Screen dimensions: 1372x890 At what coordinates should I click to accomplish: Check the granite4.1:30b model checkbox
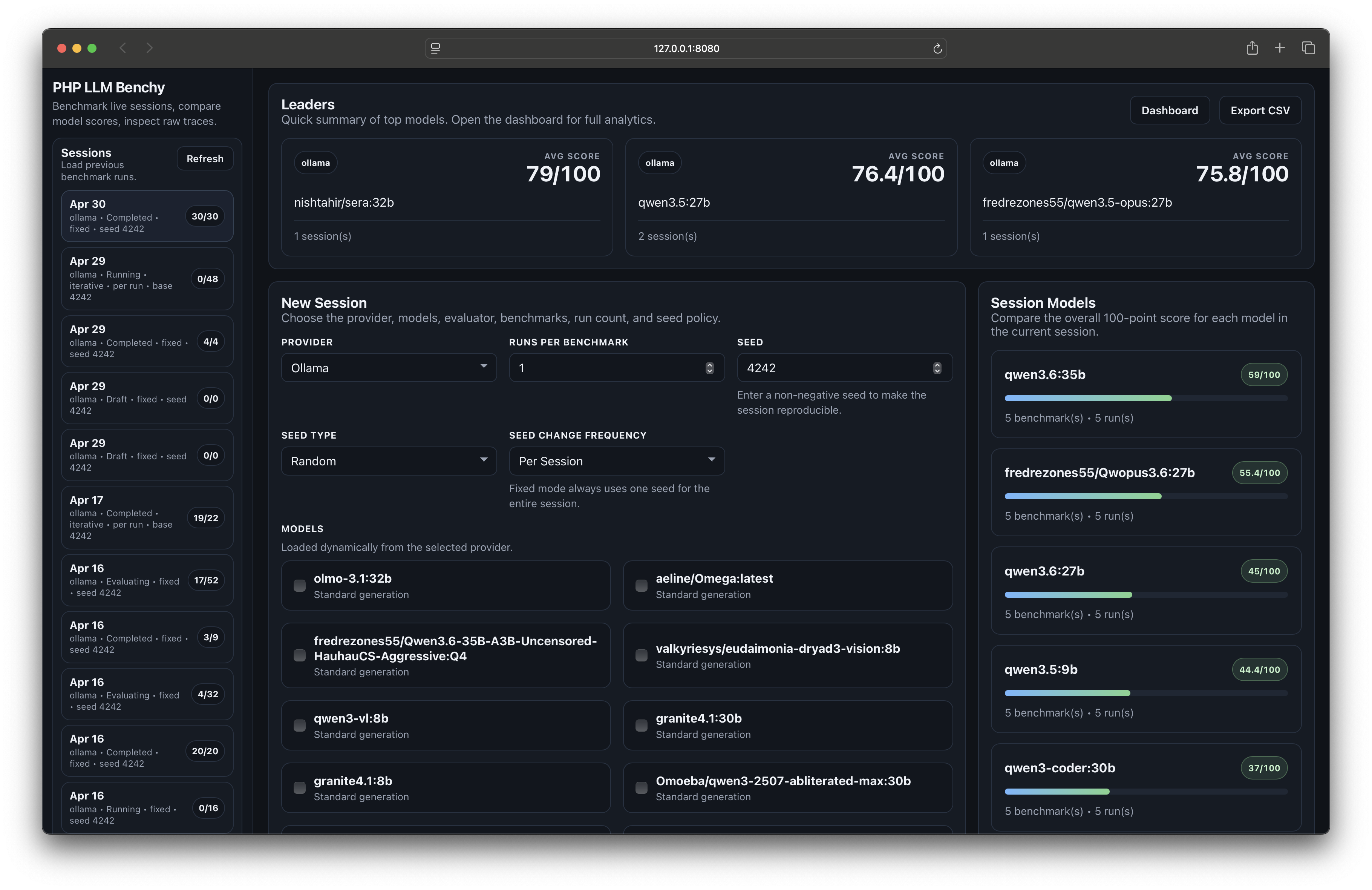click(642, 726)
